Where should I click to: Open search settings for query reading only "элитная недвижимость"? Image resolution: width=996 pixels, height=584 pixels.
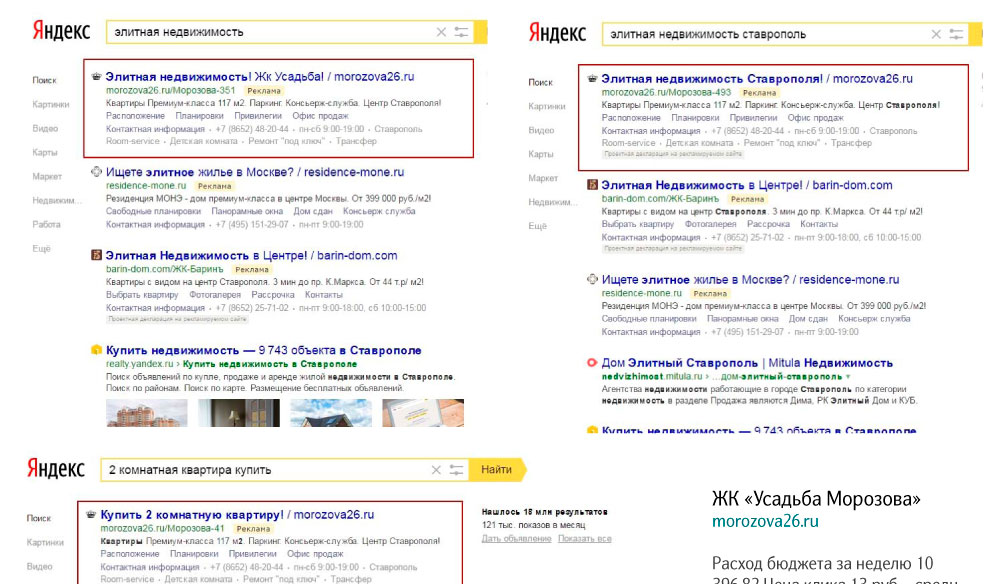tap(461, 32)
